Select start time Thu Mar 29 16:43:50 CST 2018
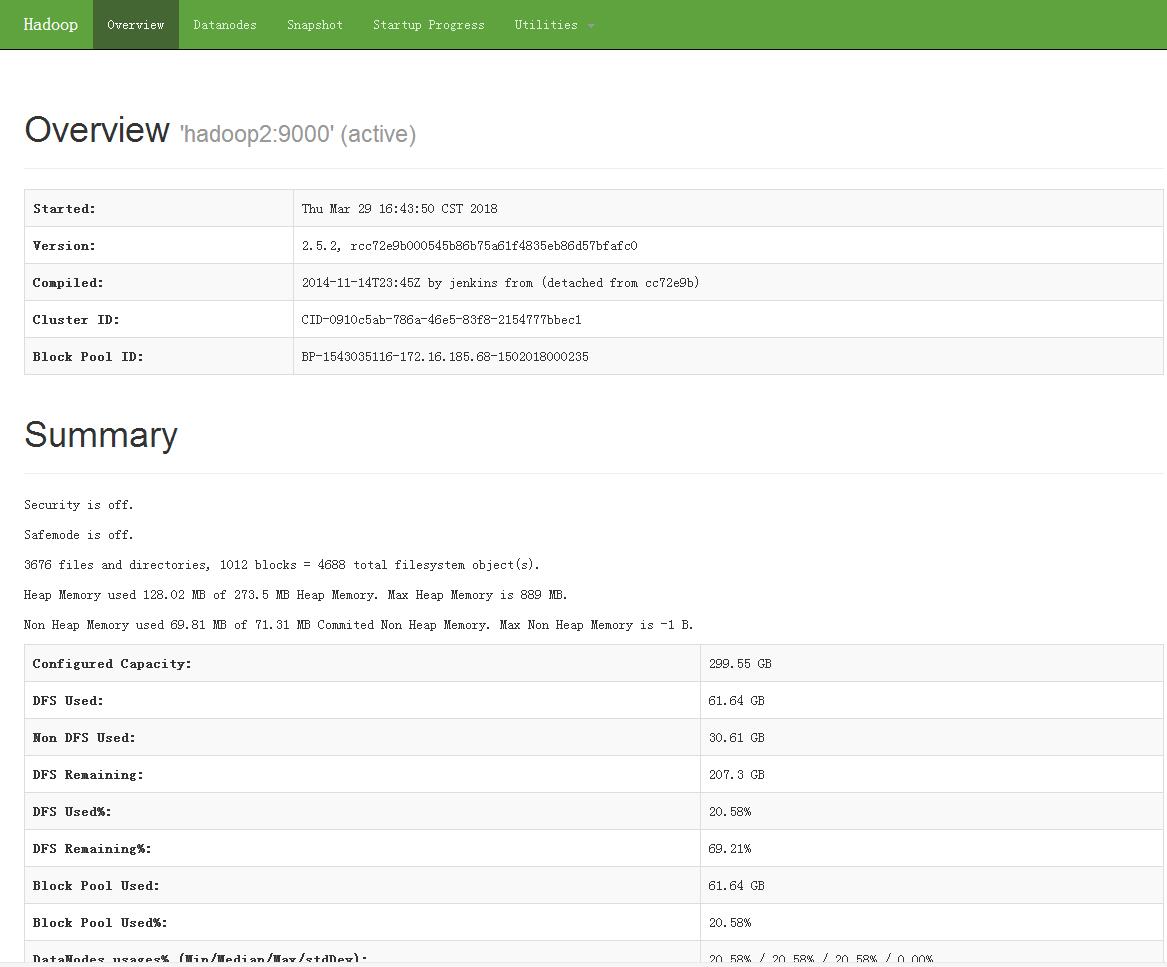The image size is (1167, 967). (x=400, y=208)
